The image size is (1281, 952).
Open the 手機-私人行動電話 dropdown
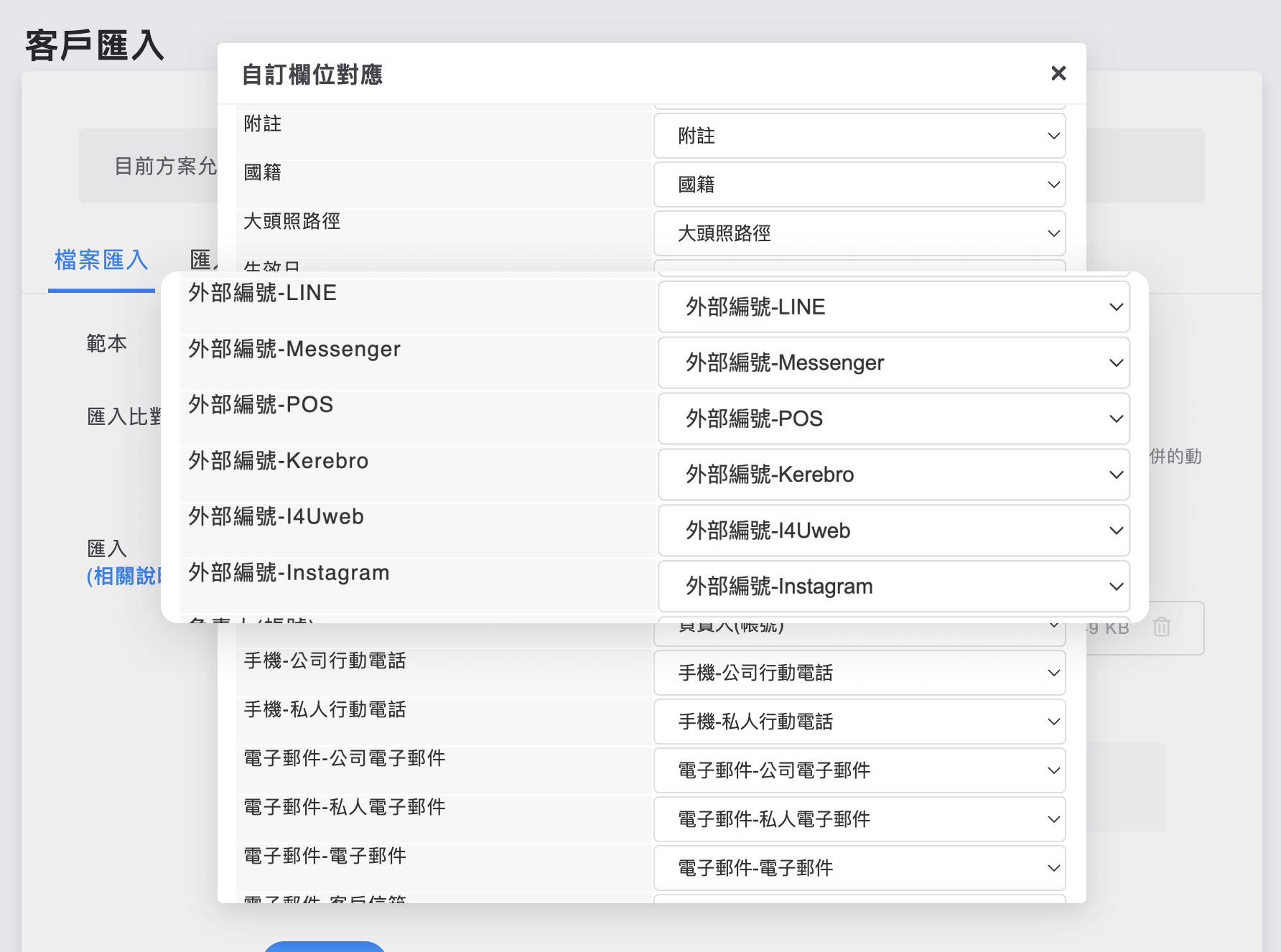click(x=859, y=722)
